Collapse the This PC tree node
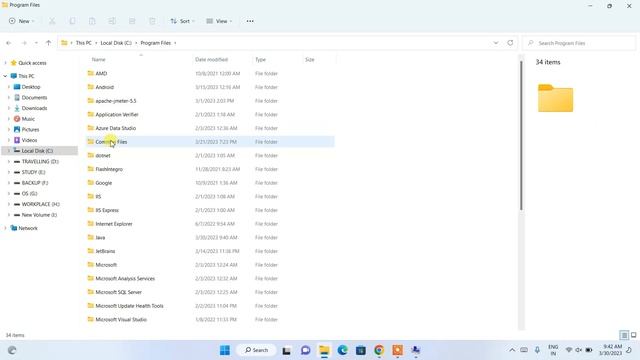The width and height of the screenshot is (640, 360). click(x=5, y=76)
